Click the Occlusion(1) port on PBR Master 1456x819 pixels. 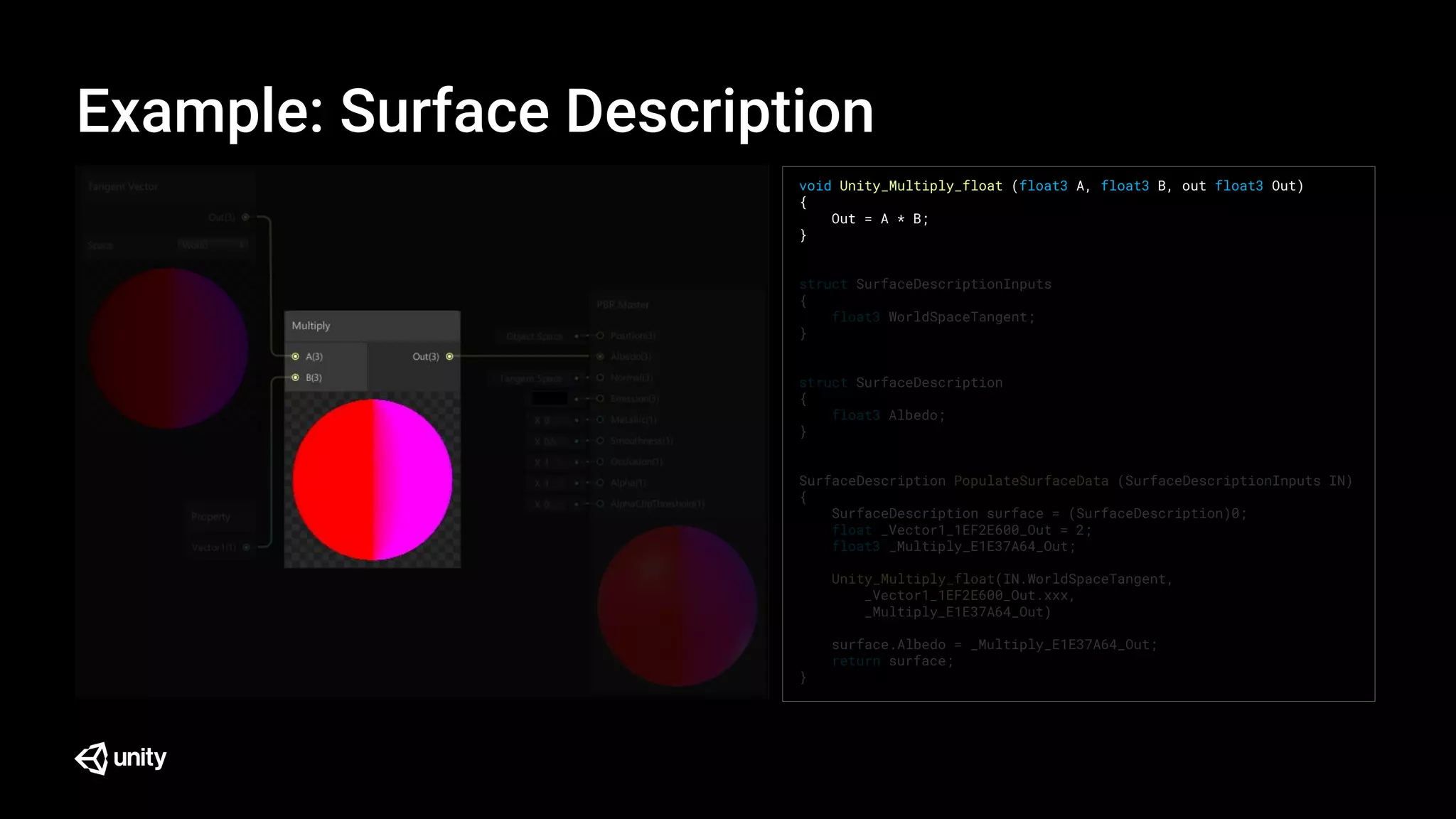tap(600, 461)
